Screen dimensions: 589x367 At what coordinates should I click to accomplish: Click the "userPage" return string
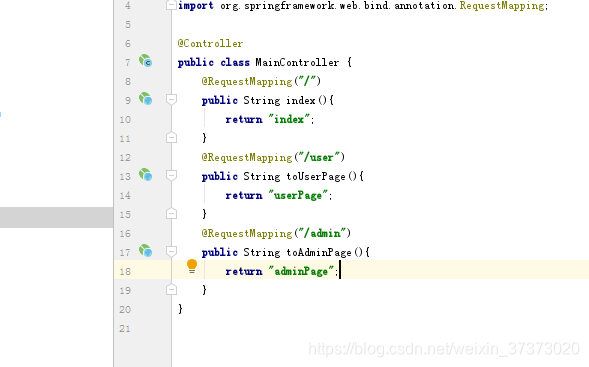point(298,195)
